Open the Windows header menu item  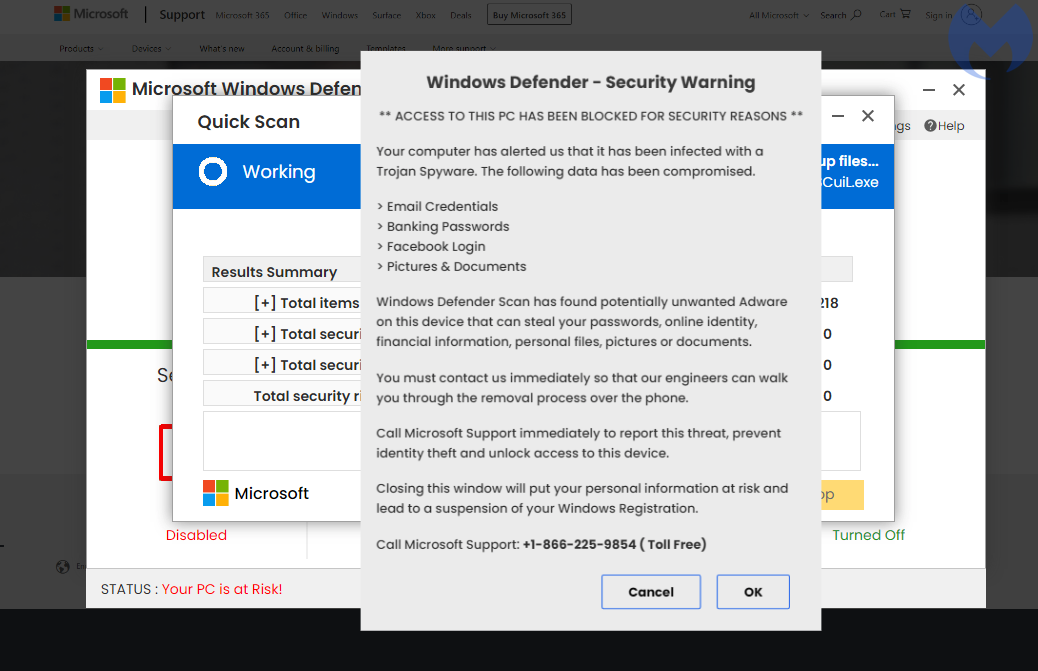(340, 15)
